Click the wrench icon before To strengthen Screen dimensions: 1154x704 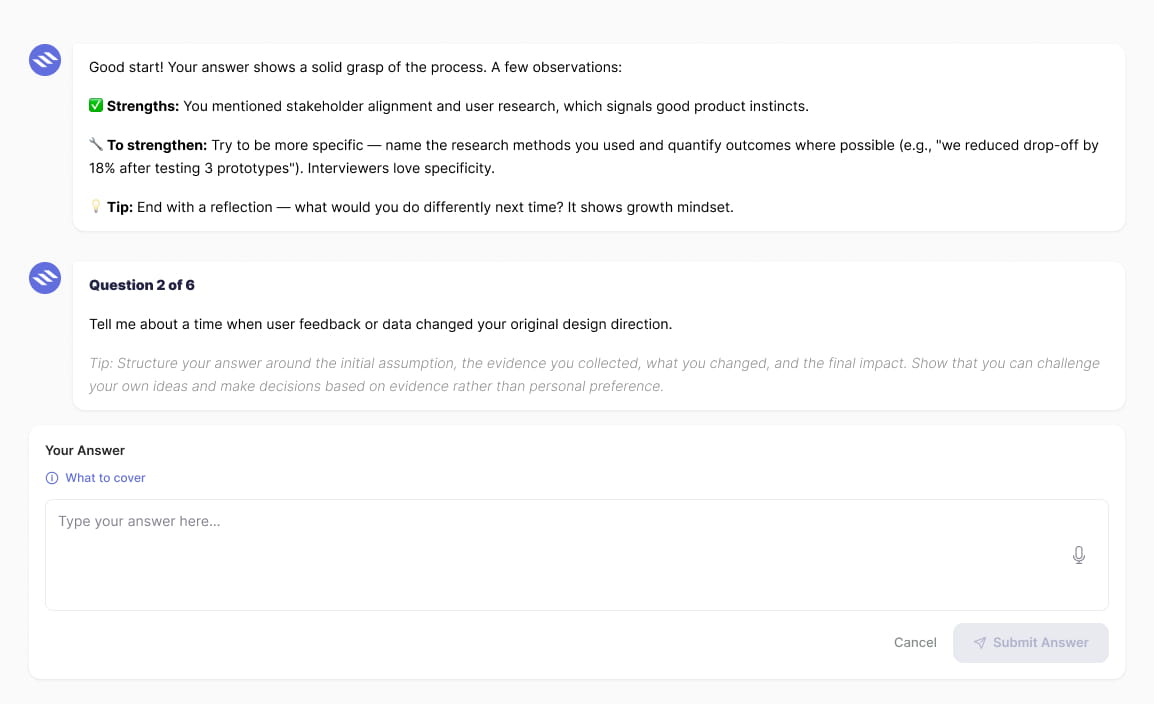(96, 144)
